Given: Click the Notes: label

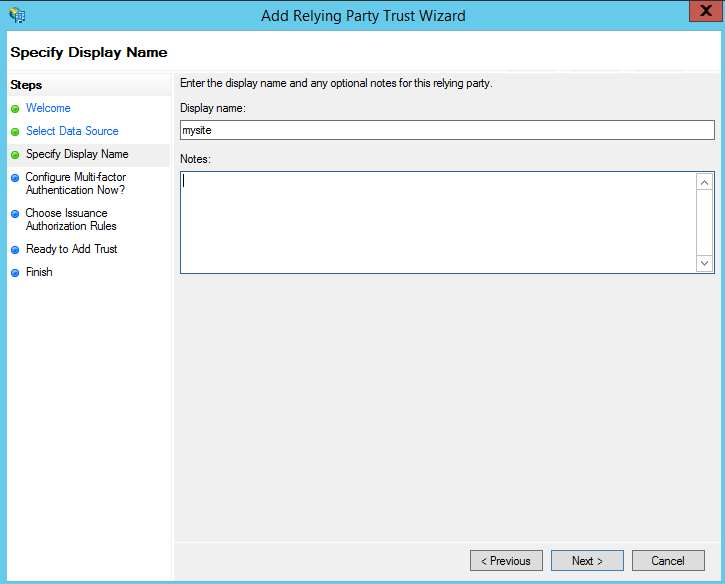Looking at the screenshot, I should click(195, 159).
